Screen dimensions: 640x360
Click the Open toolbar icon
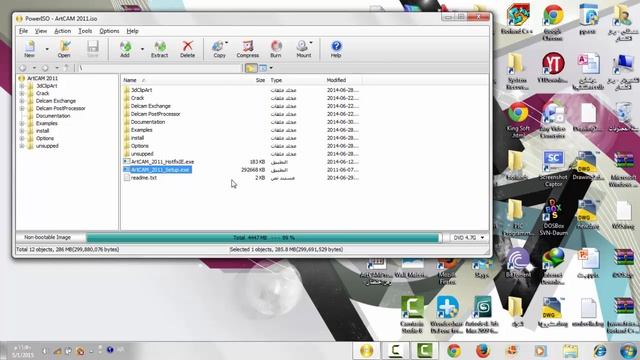(x=64, y=49)
